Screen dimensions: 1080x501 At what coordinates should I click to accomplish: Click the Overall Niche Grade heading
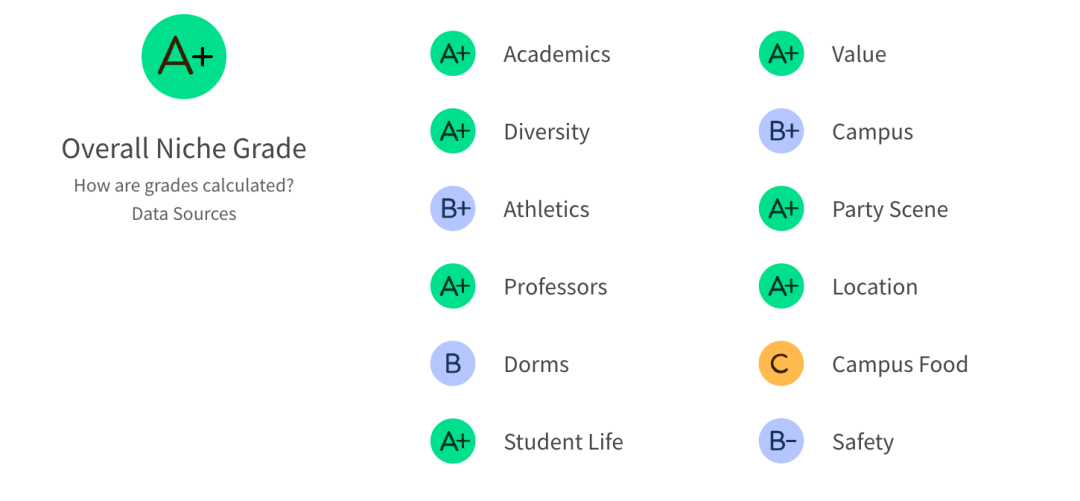(184, 149)
